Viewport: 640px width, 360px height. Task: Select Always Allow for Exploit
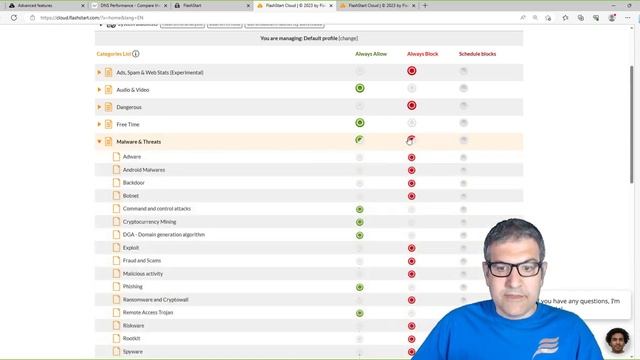click(x=360, y=248)
